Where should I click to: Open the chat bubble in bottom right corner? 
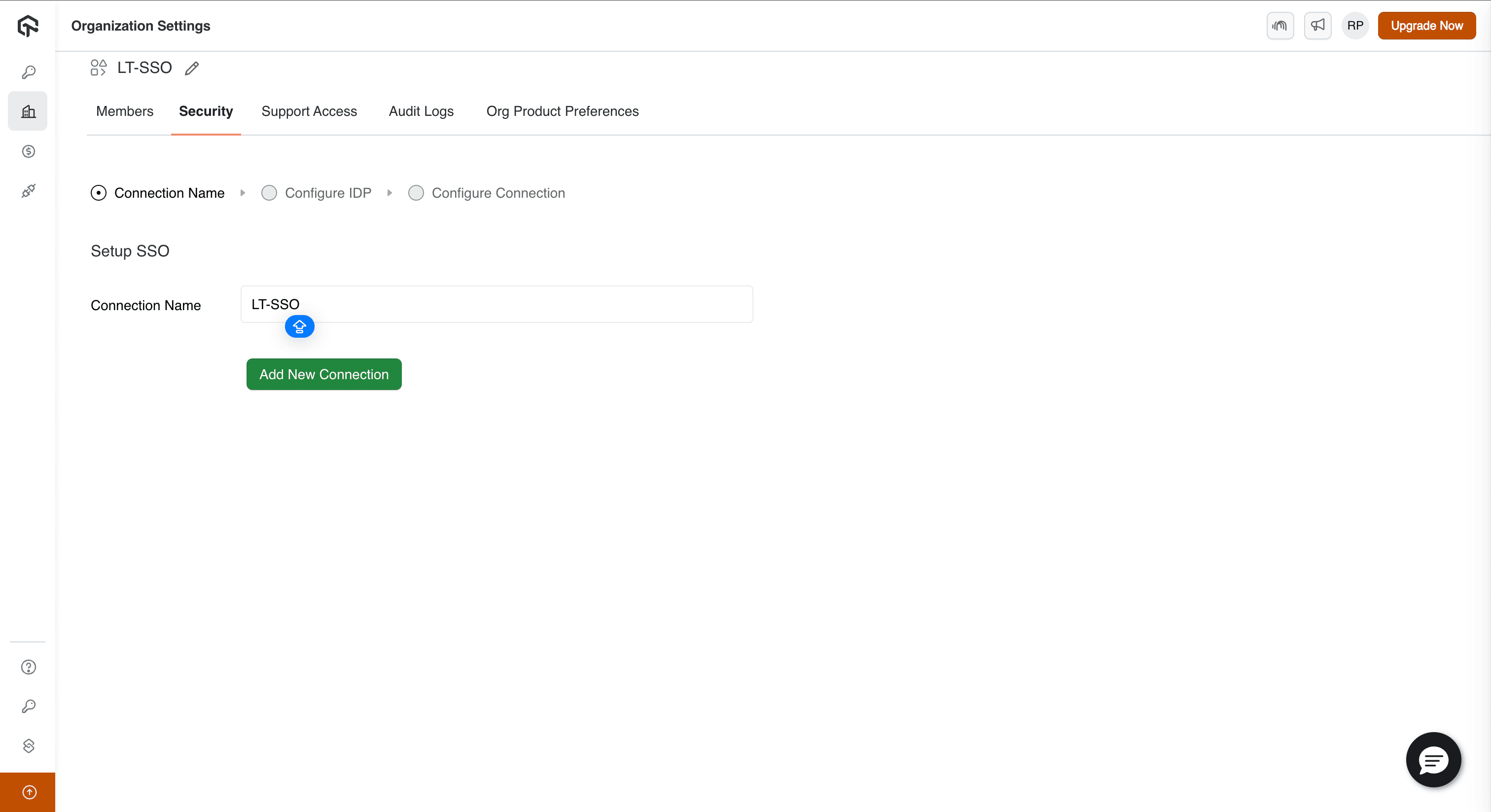coord(1434,760)
